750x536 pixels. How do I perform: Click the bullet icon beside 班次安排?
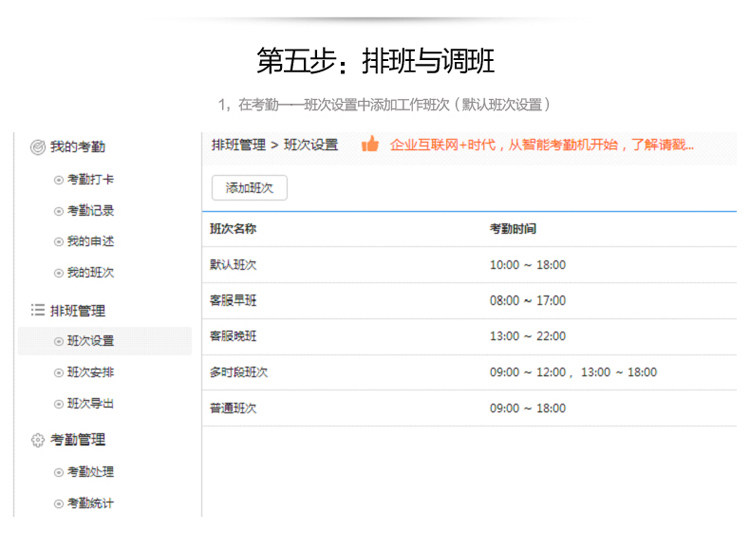pos(58,373)
